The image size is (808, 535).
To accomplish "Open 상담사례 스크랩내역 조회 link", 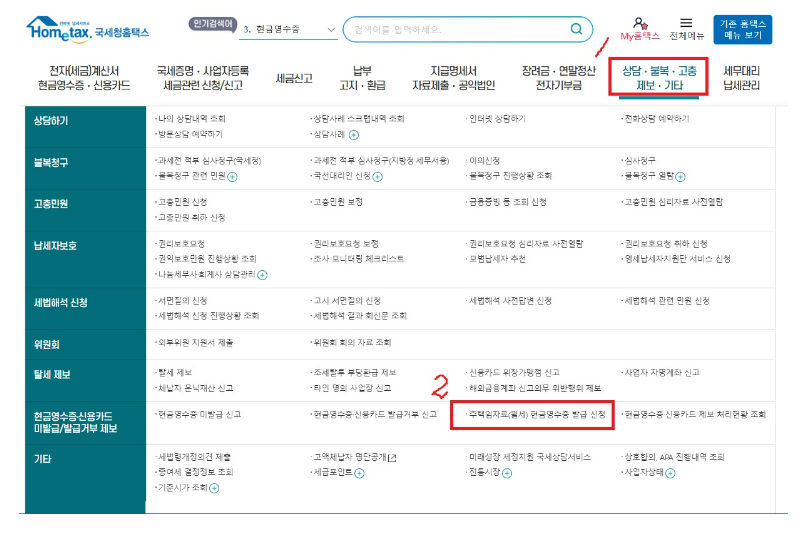I will point(359,119).
